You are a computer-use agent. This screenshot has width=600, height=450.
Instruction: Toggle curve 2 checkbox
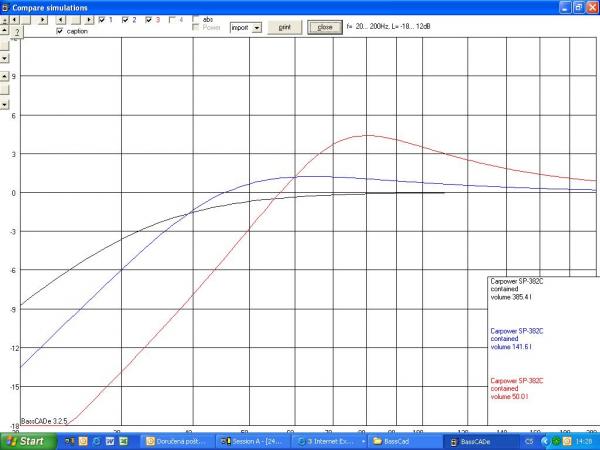[125, 20]
